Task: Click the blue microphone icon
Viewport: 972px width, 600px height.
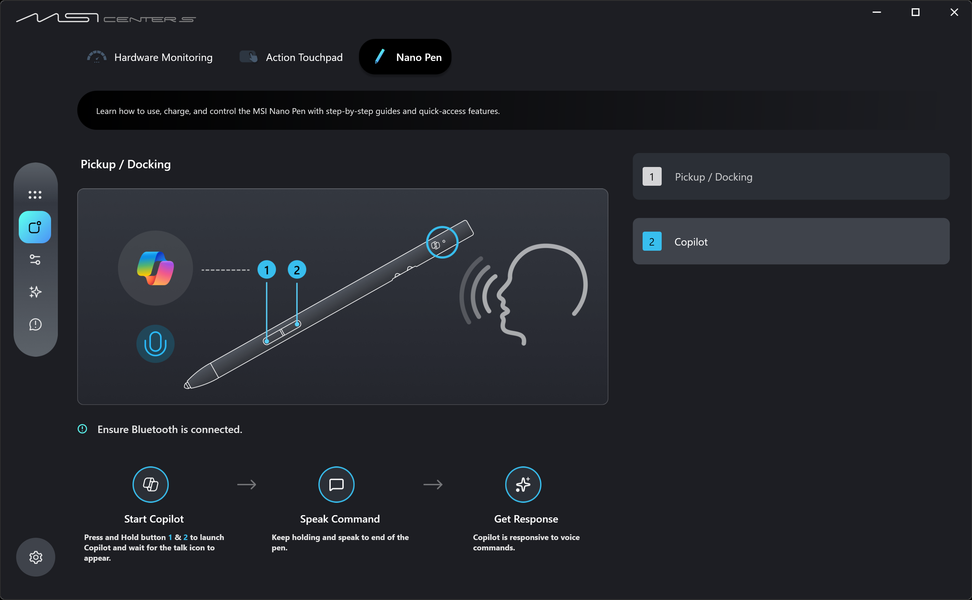Action: (155, 343)
